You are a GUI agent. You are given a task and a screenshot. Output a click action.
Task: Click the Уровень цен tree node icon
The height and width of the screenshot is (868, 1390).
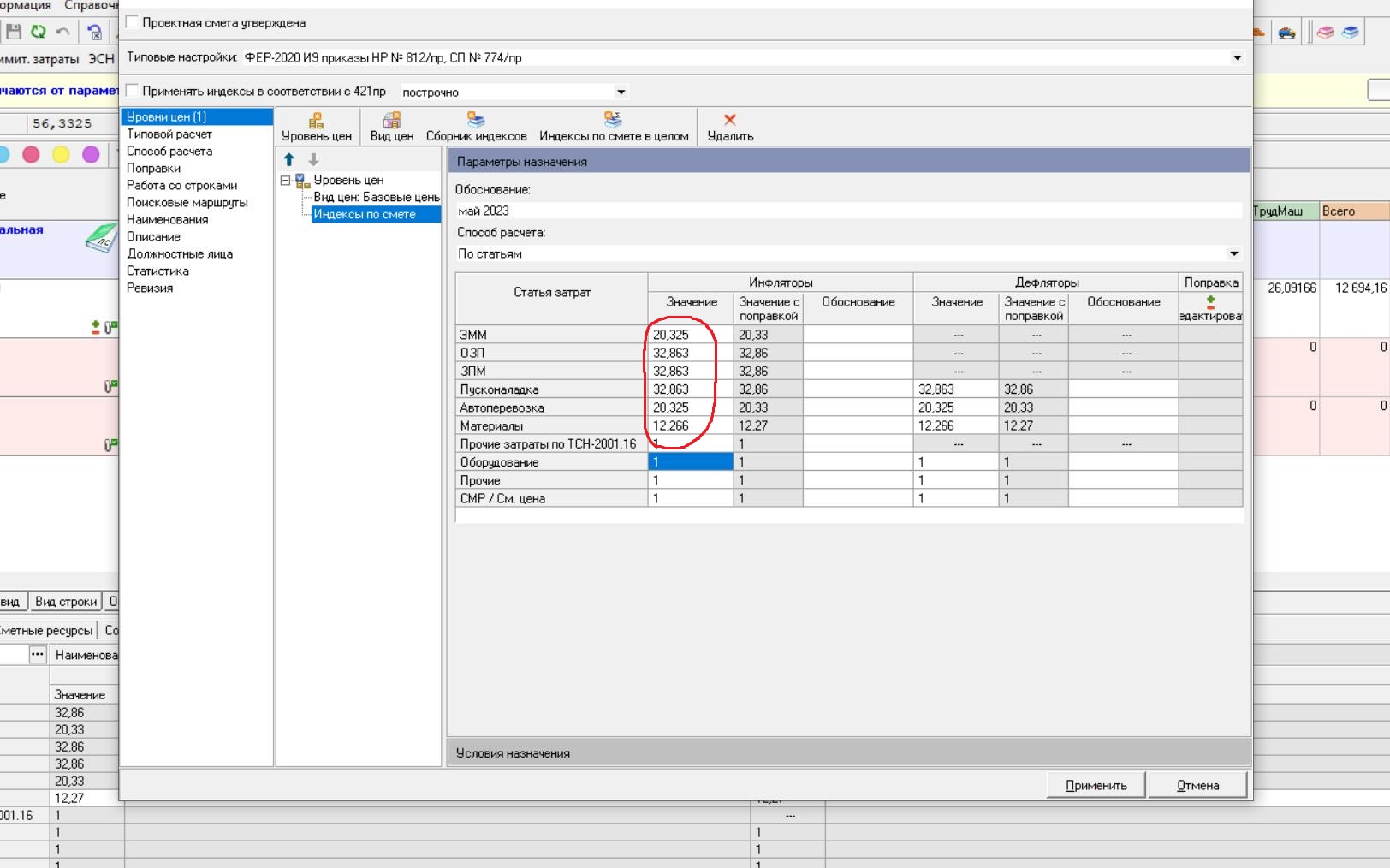[x=301, y=180]
